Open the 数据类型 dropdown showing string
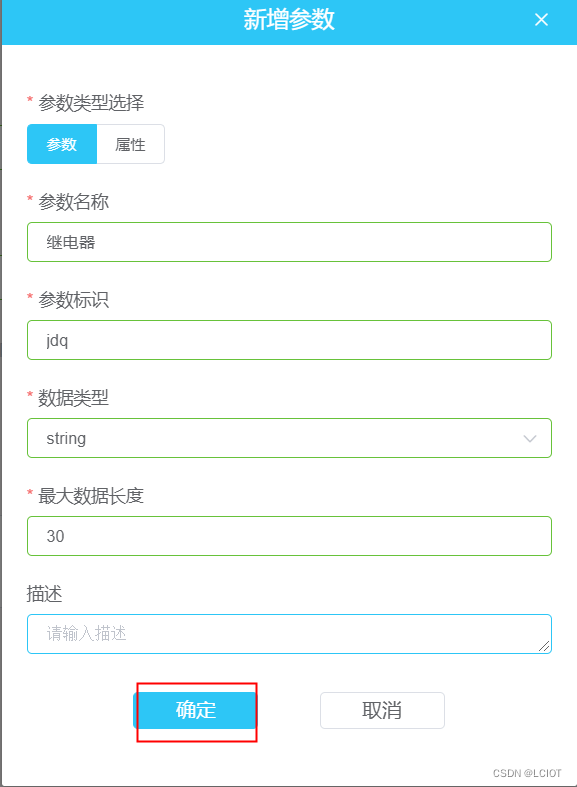577x787 pixels. tap(290, 438)
